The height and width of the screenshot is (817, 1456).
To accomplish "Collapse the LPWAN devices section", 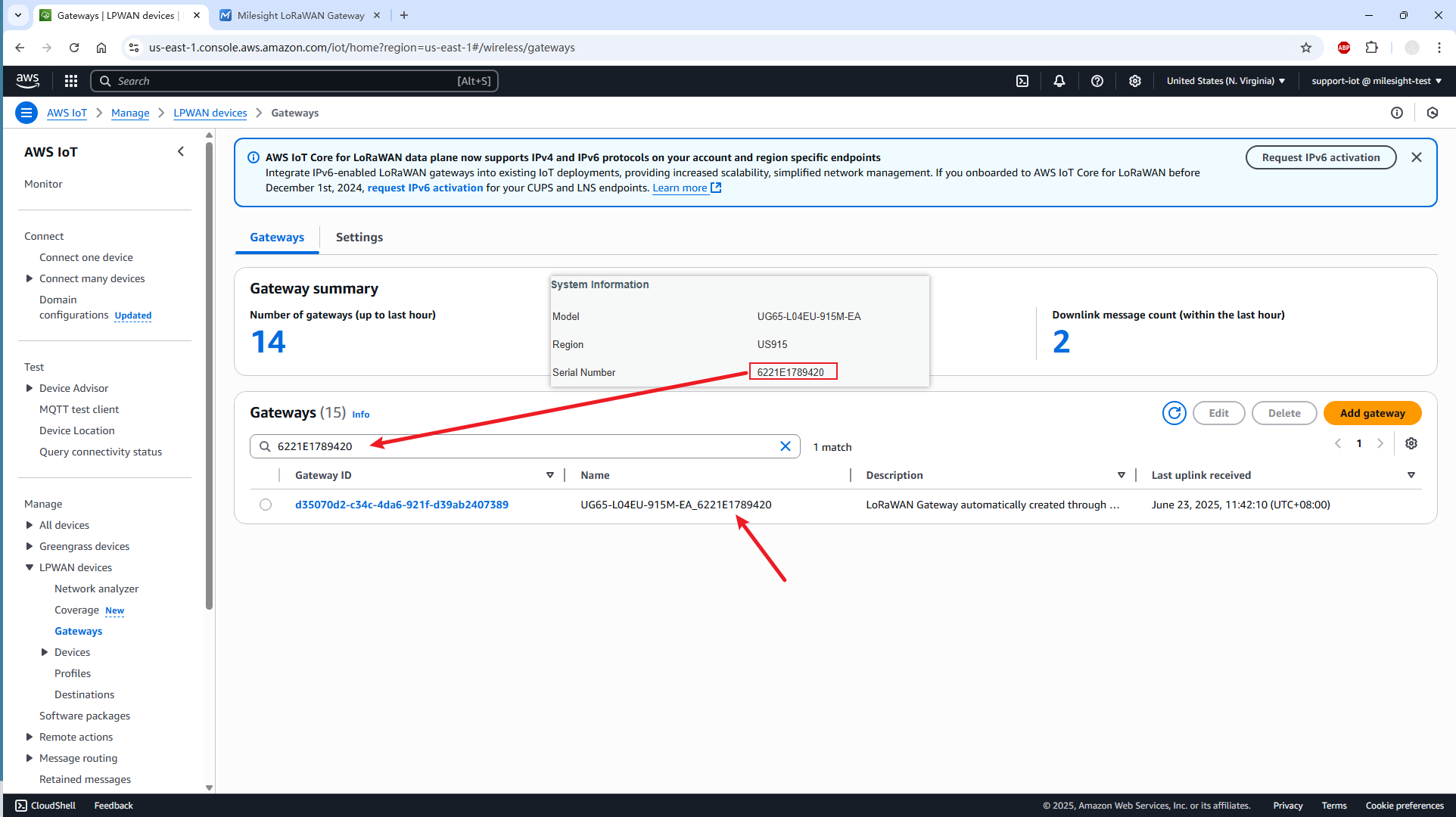I will pos(30,567).
